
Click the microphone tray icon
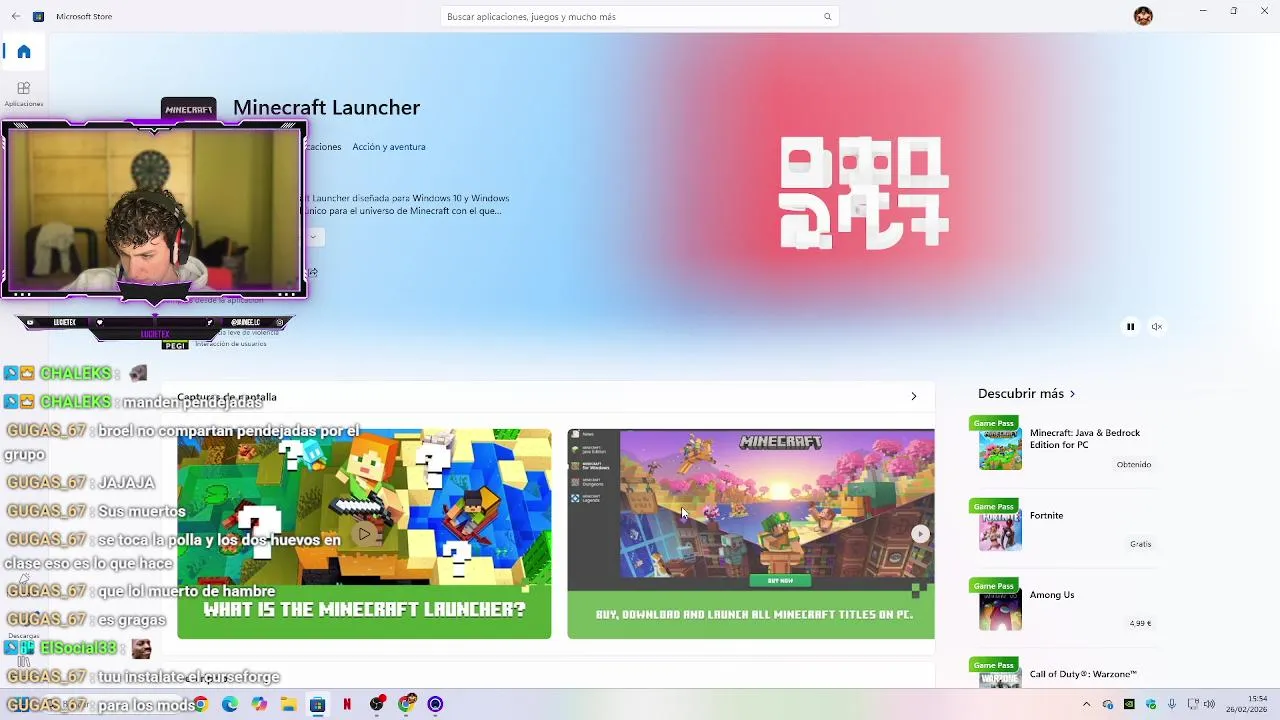(1172, 704)
